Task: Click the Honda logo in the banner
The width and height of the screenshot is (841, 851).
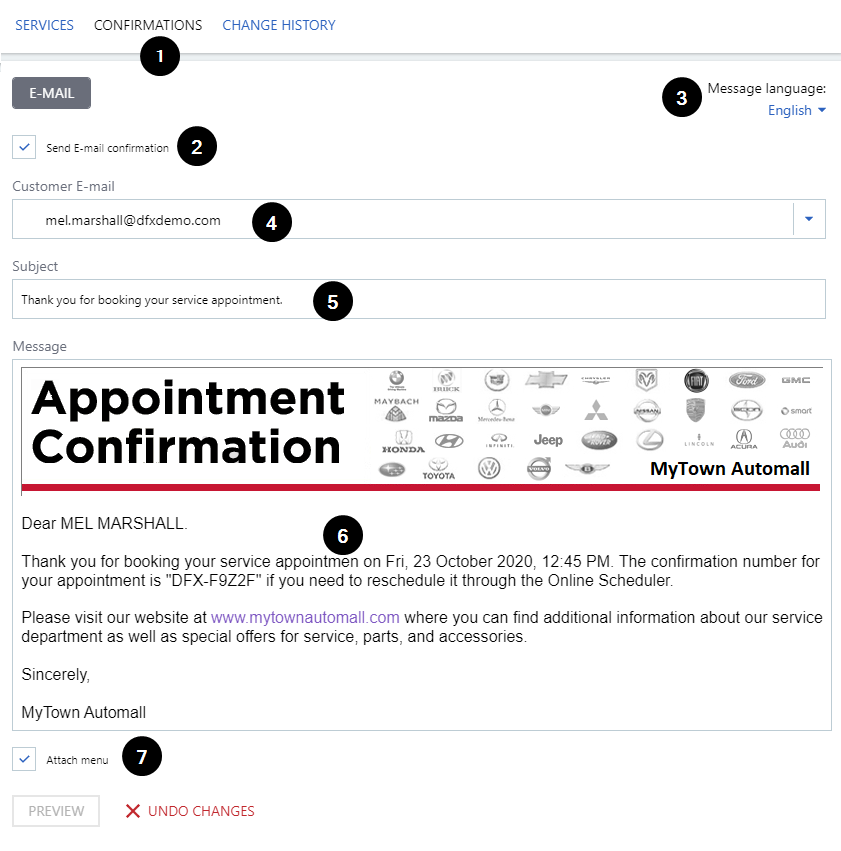Action: pyautogui.click(x=403, y=441)
